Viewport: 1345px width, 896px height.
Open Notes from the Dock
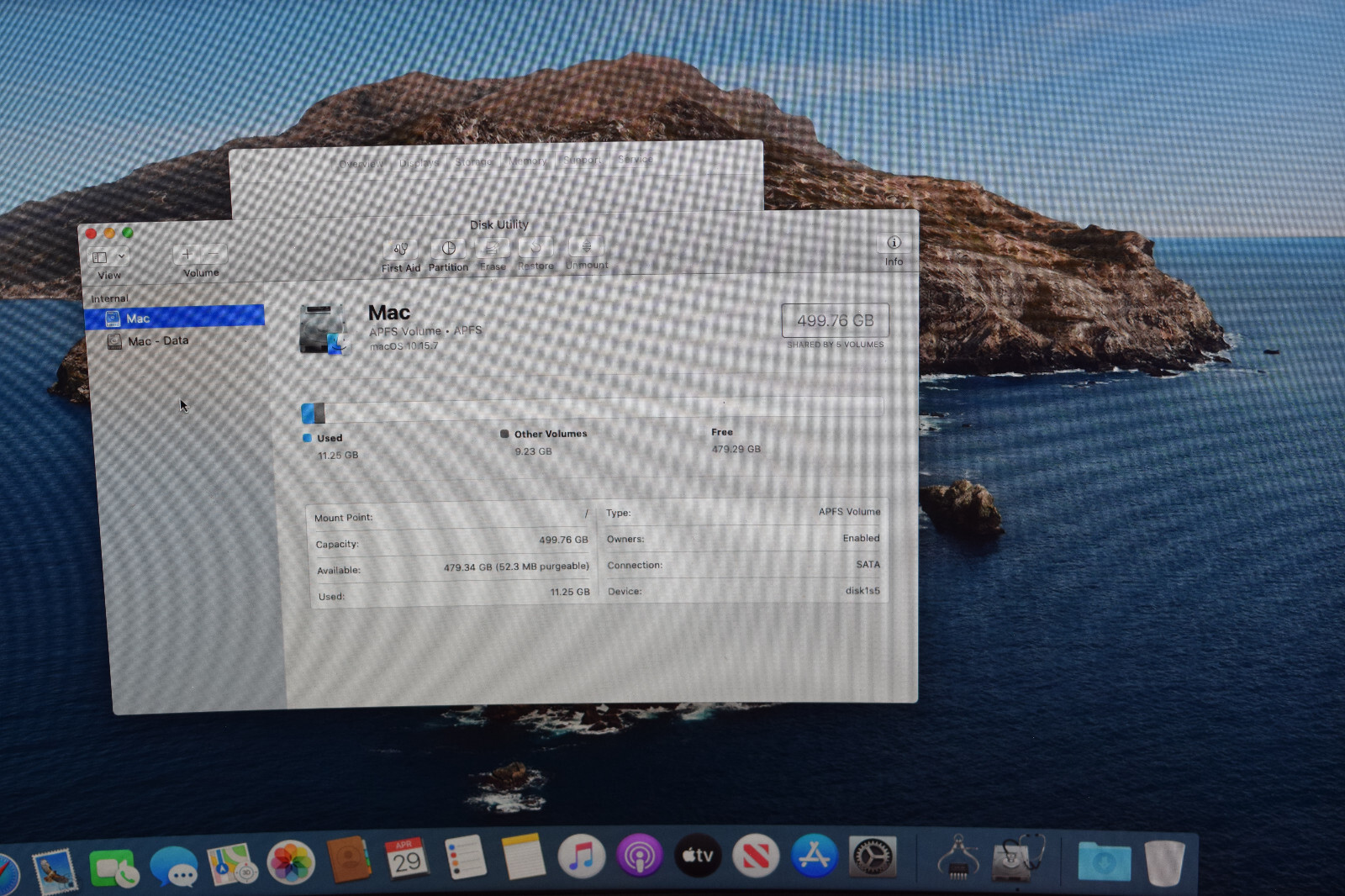pyautogui.click(x=523, y=856)
